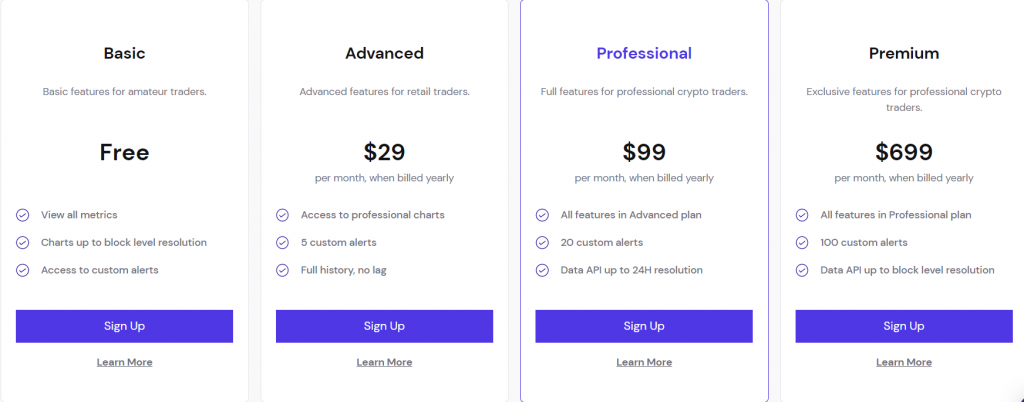Click checkmark icon next to 5 custom alerts
Image resolution: width=1024 pixels, height=402 pixels.
point(282,243)
